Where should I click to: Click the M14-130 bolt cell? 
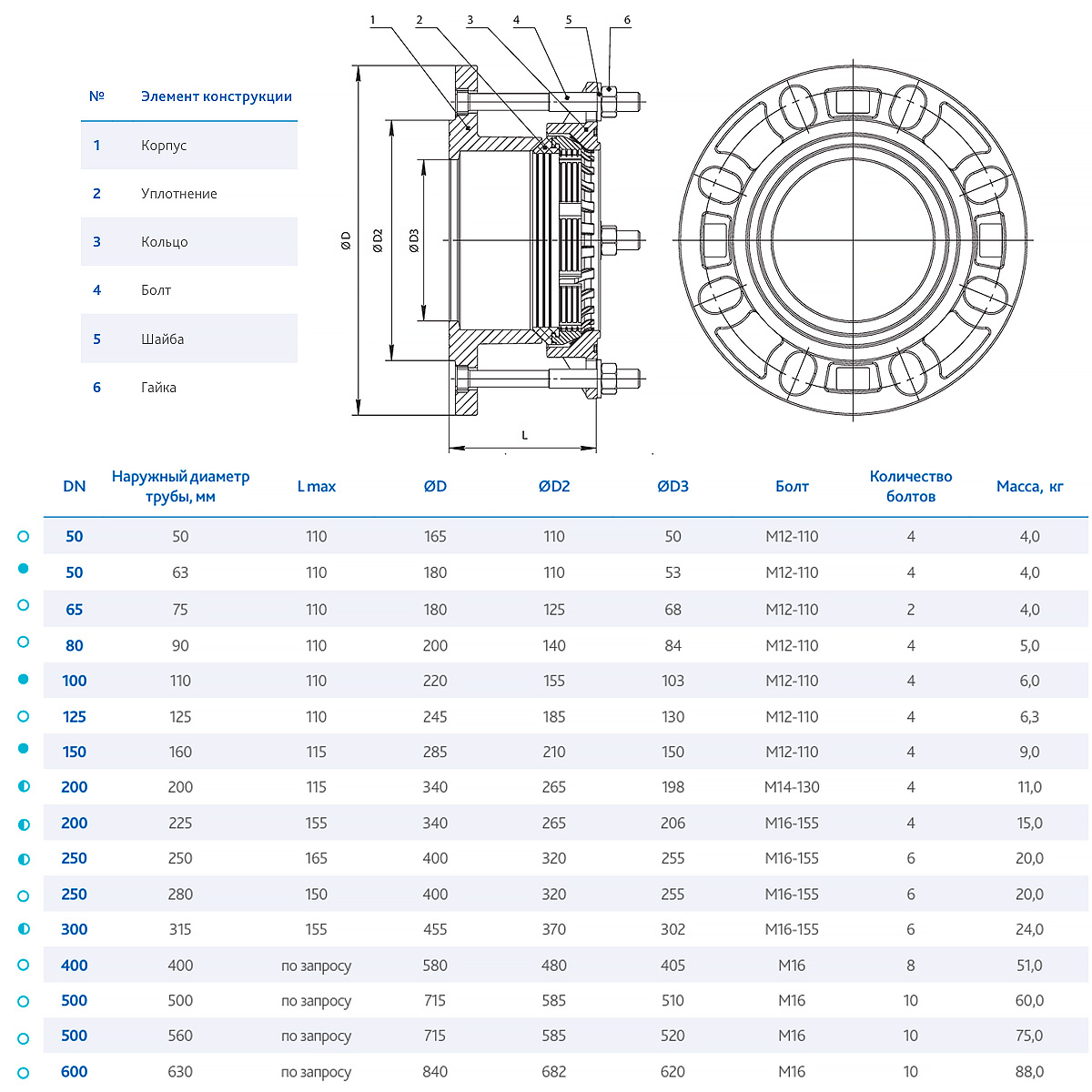tap(792, 787)
